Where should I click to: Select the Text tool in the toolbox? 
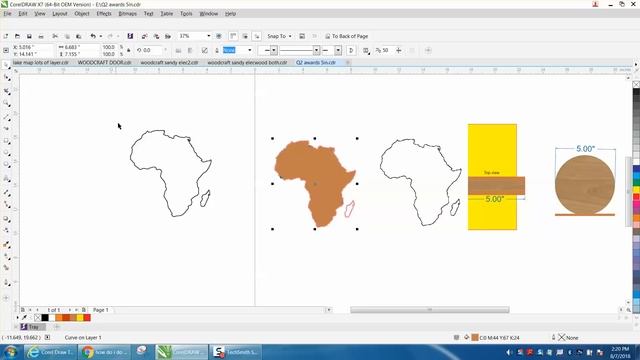coord(7,178)
